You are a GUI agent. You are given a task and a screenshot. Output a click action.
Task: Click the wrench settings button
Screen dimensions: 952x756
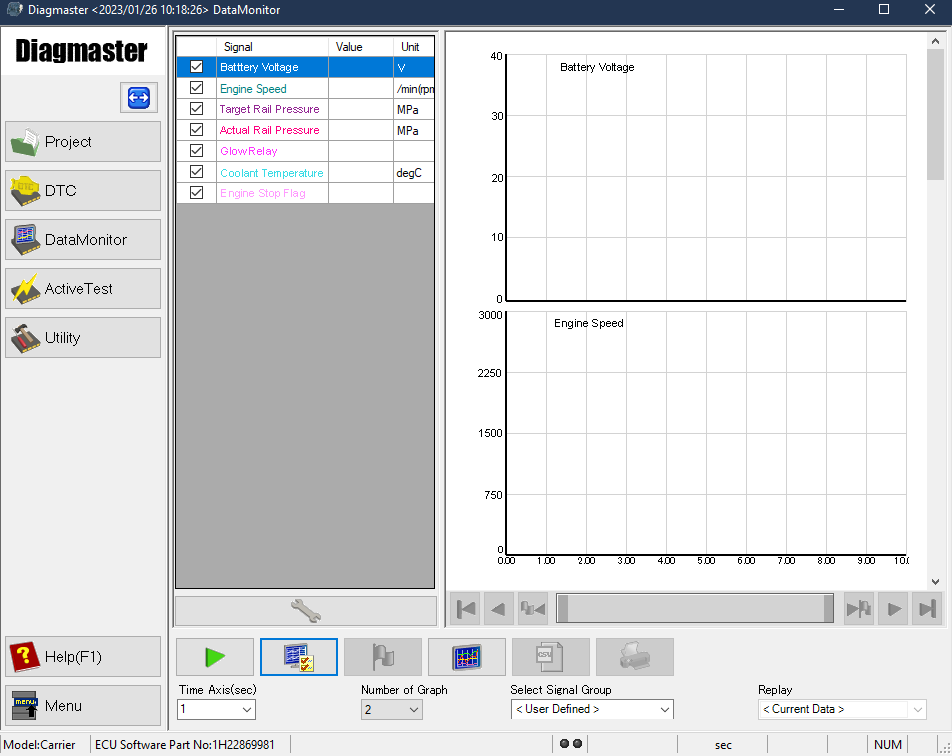click(305, 611)
